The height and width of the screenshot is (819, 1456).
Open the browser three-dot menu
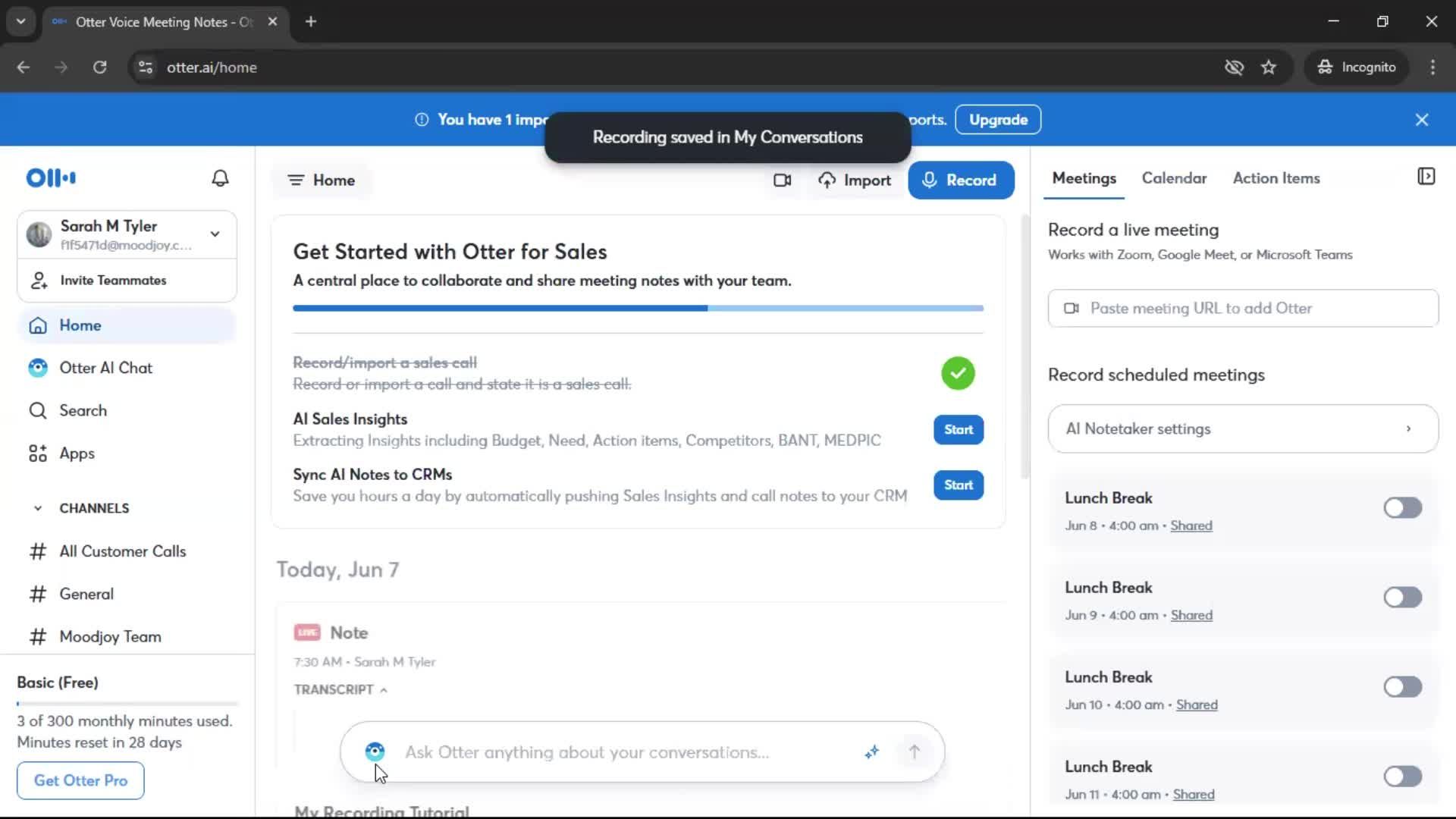click(x=1432, y=67)
